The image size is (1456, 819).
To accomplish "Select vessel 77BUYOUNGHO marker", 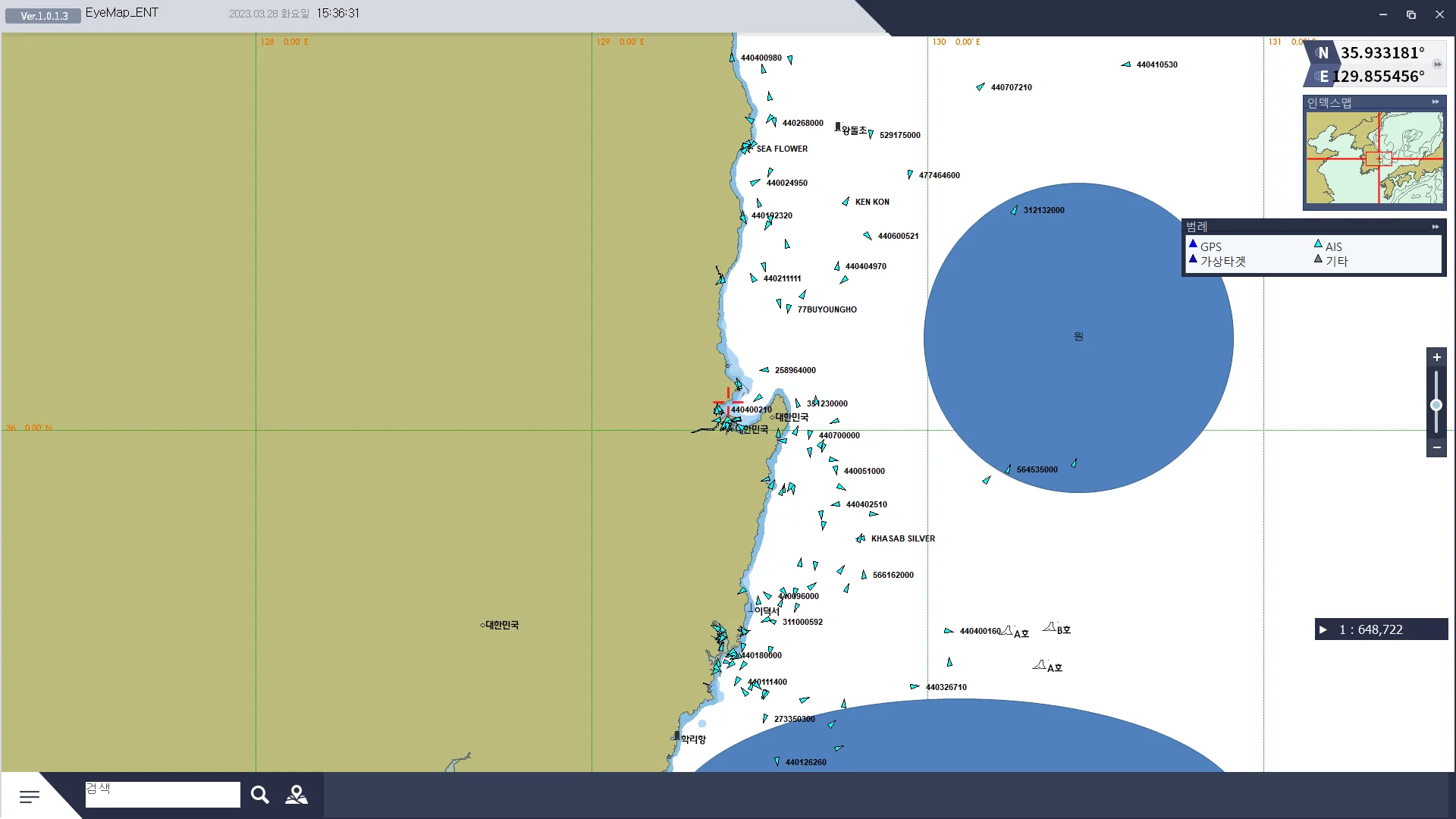I will tap(789, 309).
